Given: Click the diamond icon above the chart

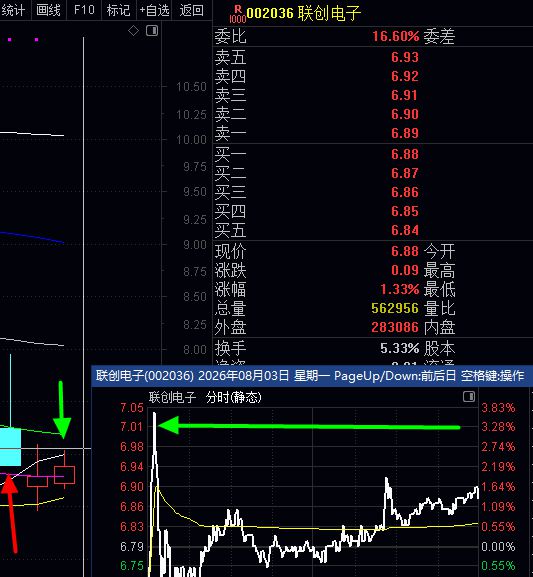Looking at the screenshot, I should (x=133, y=31).
